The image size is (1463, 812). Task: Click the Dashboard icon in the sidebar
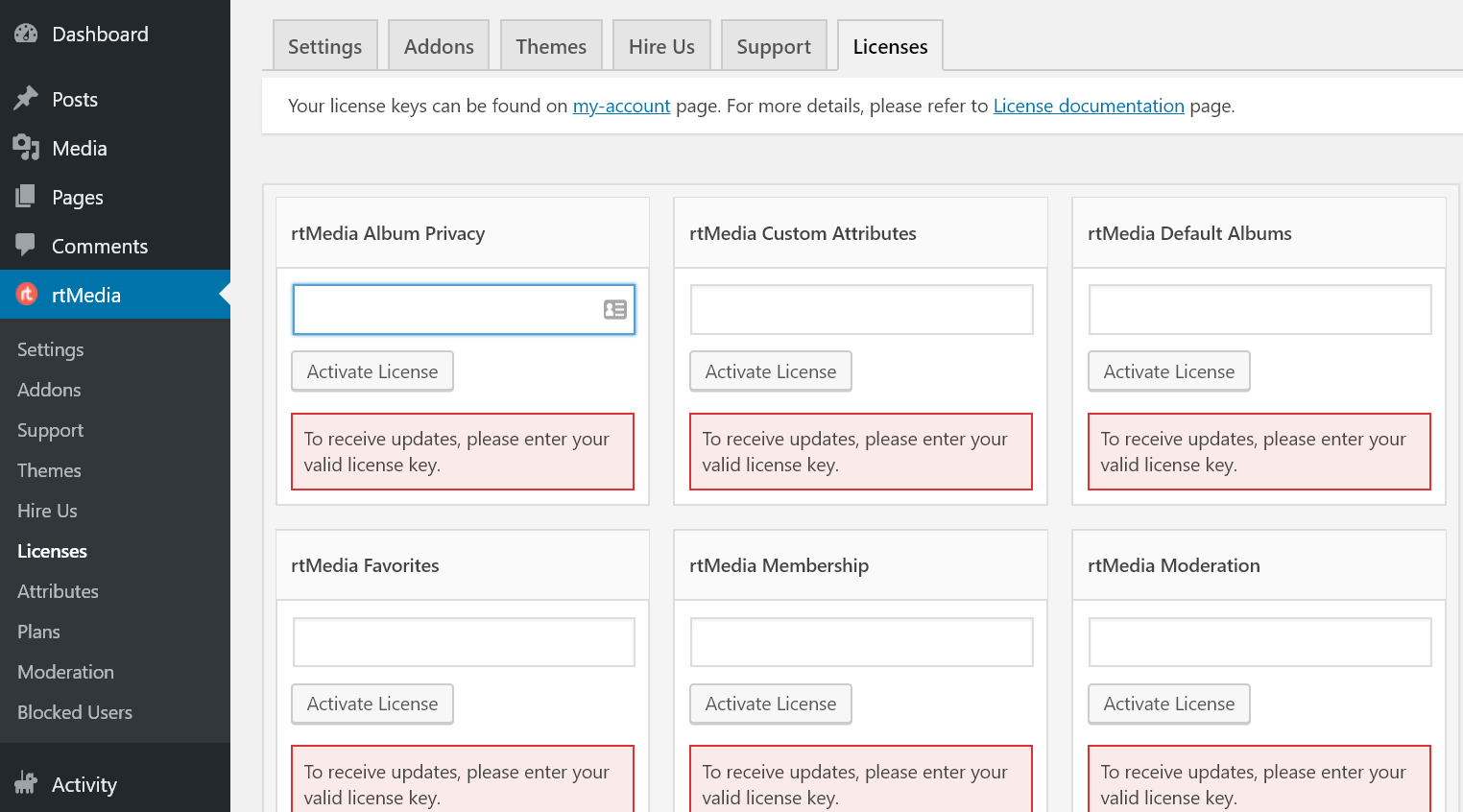coord(23,34)
